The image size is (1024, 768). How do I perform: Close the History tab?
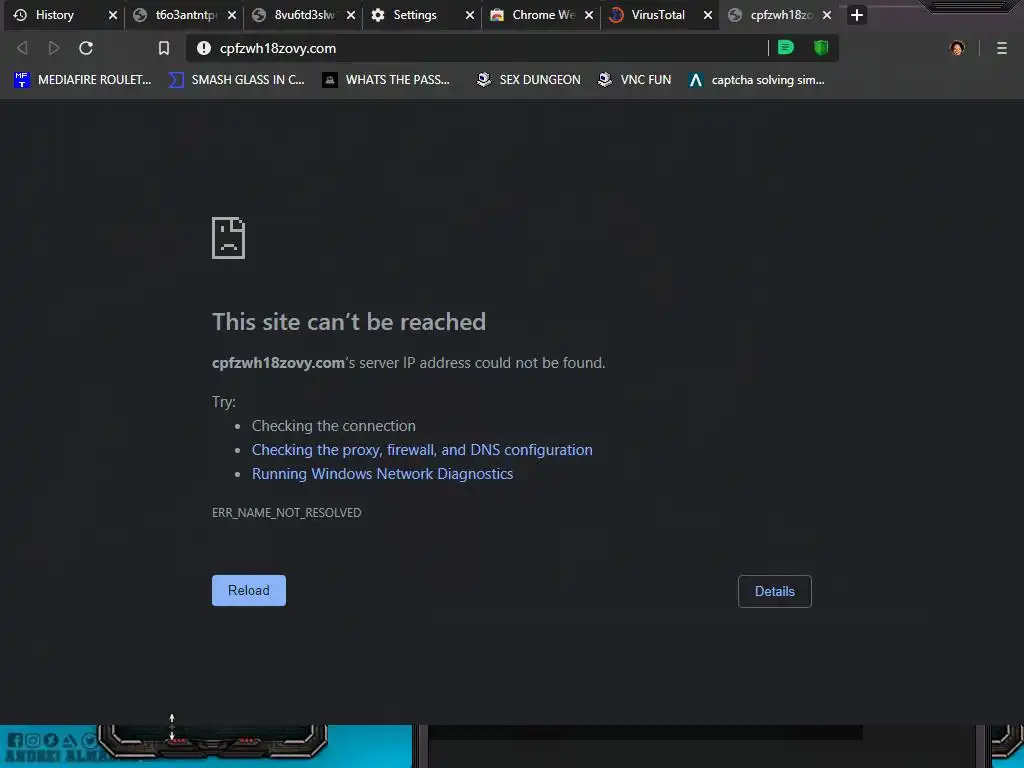[x=113, y=15]
